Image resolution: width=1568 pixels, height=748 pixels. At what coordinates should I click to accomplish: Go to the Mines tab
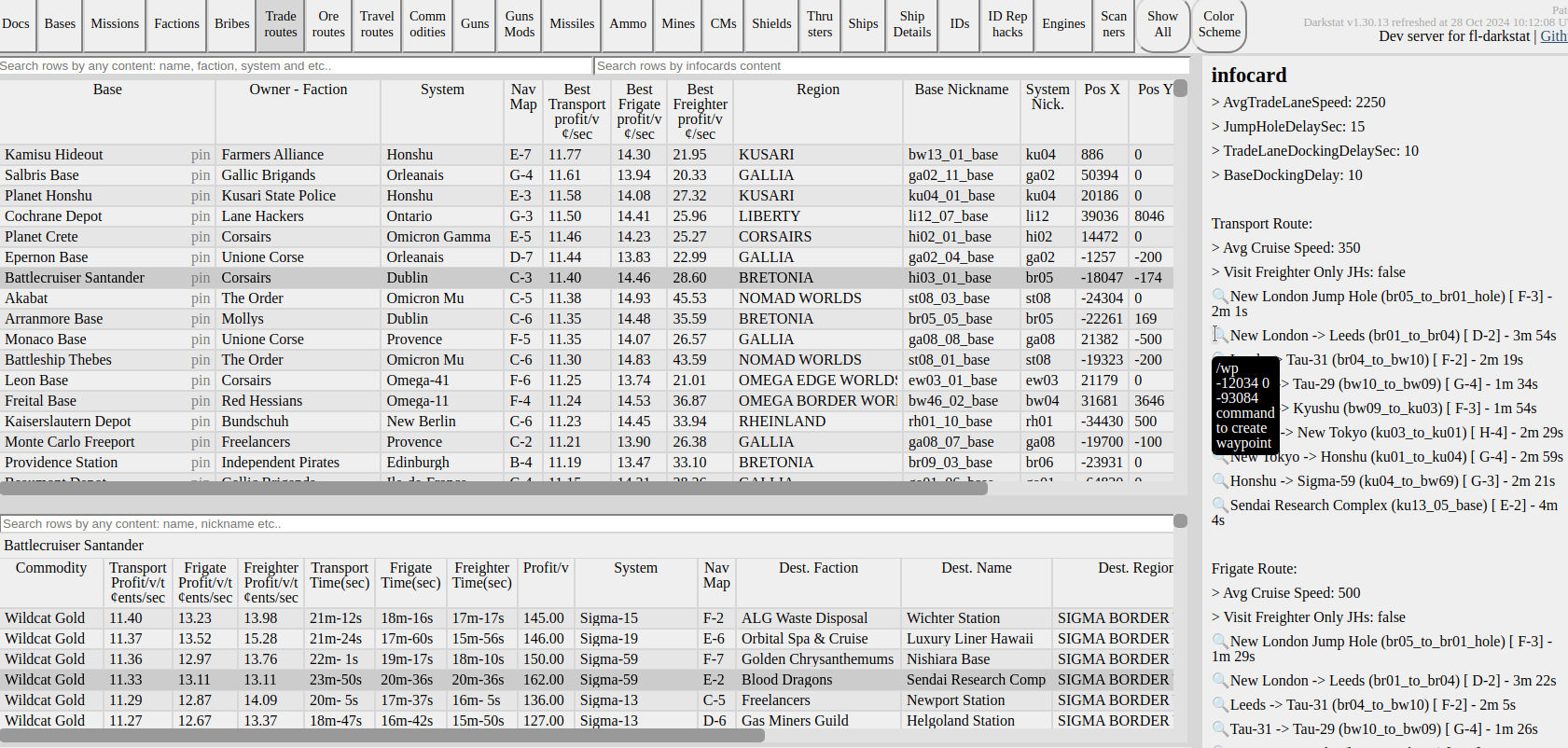(x=678, y=24)
